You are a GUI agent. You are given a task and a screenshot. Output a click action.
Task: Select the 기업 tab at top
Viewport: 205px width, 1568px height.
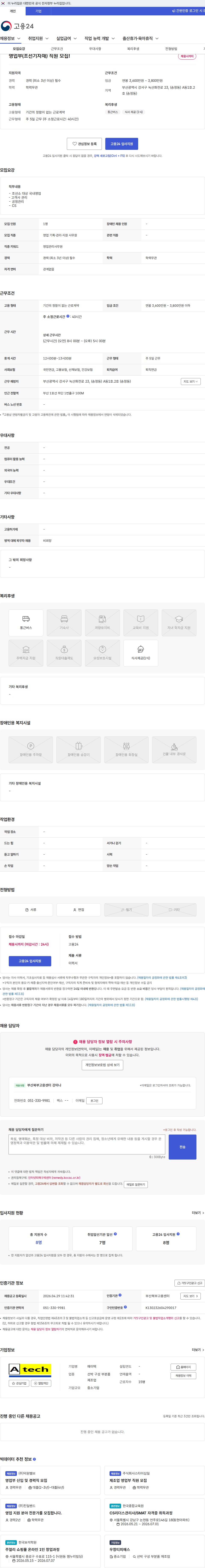coord(38,11)
